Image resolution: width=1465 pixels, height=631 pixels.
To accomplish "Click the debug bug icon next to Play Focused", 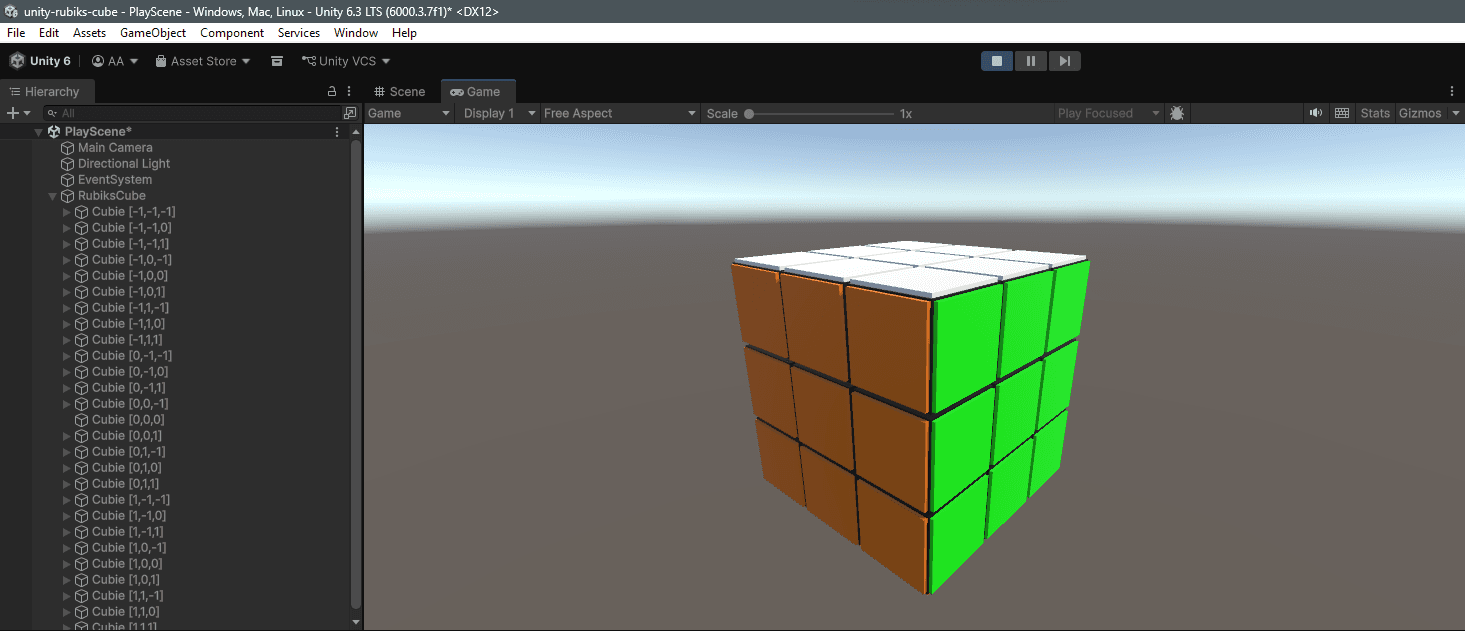I will (1177, 113).
